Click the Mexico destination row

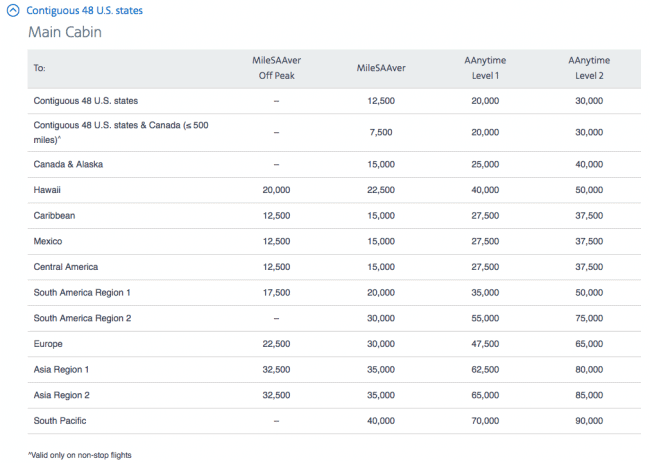pos(48,241)
